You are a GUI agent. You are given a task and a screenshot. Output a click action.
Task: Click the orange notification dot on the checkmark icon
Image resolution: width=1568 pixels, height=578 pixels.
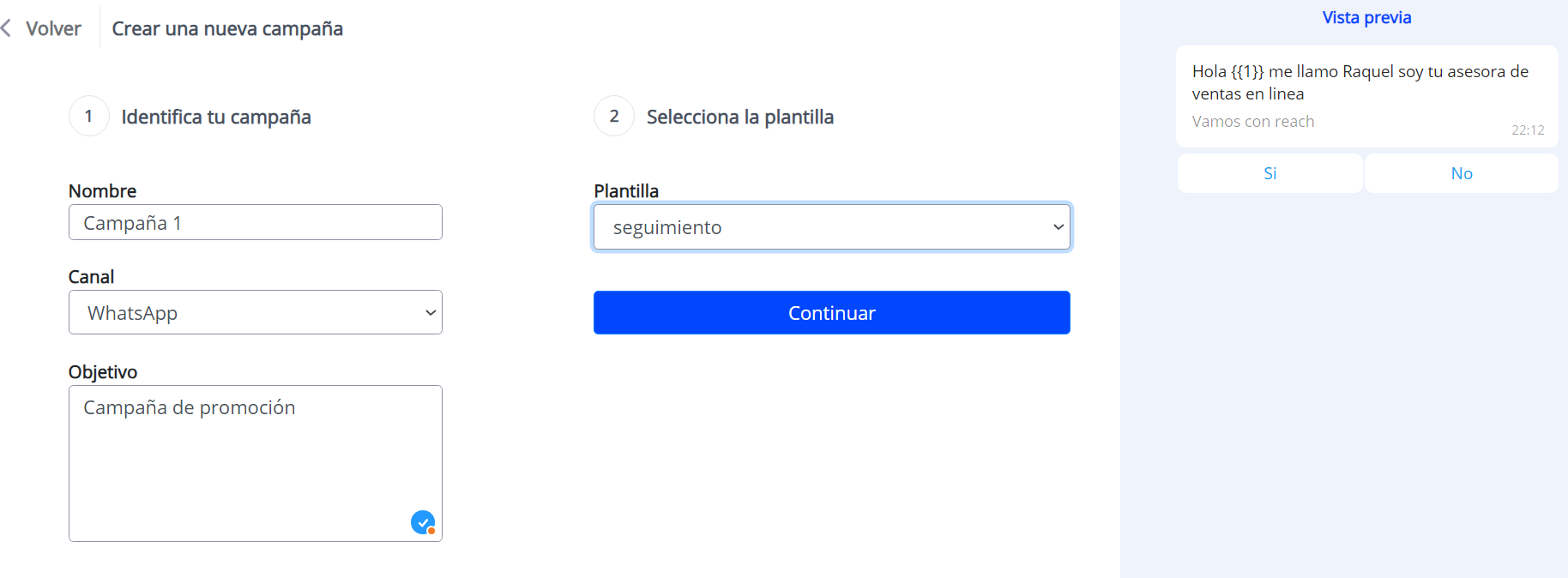click(431, 533)
